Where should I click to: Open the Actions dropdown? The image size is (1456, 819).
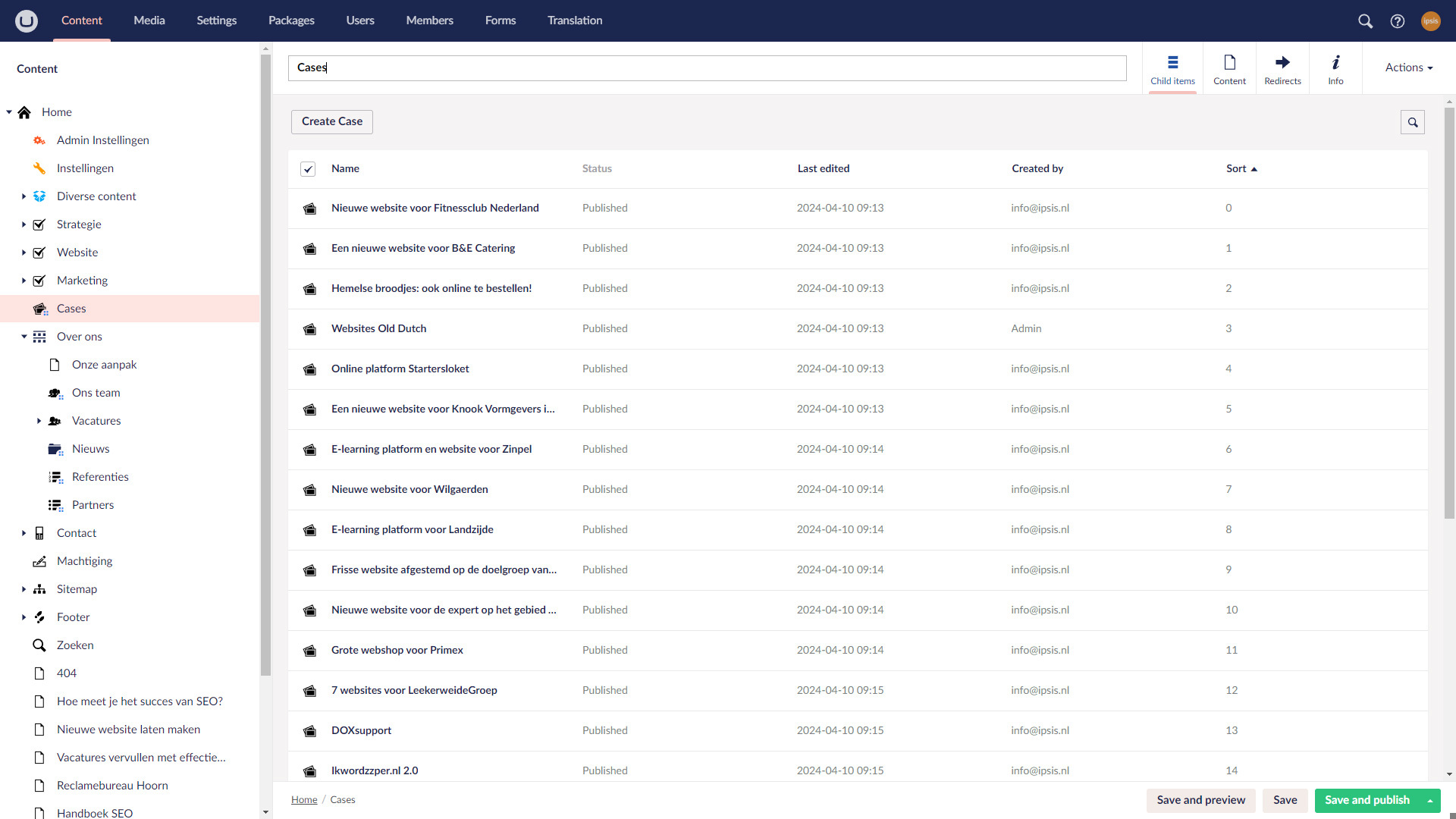pos(1408,67)
